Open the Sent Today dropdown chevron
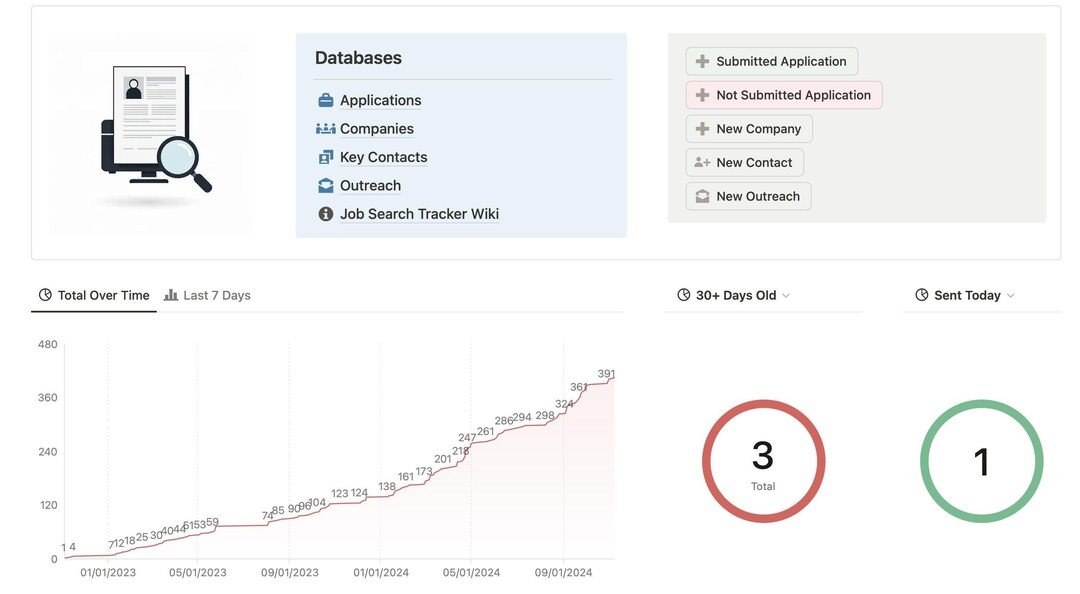1080x594 pixels. click(1013, 296)
